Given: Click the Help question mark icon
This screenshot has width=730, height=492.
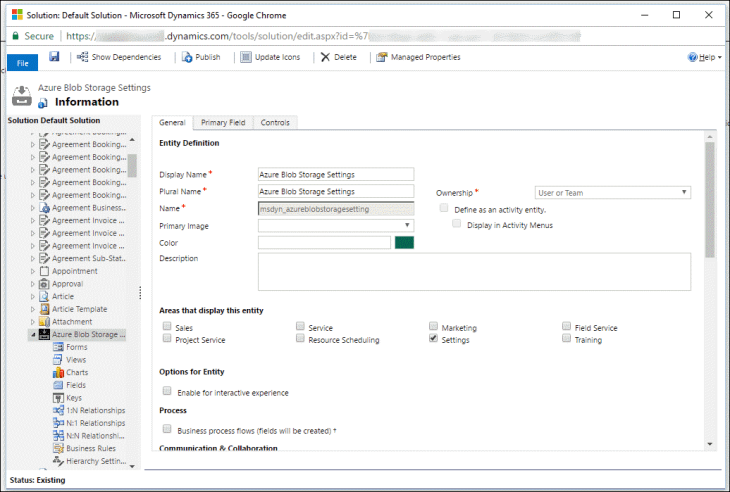Looking at the screenshot, I should click(x=693, y=57).
